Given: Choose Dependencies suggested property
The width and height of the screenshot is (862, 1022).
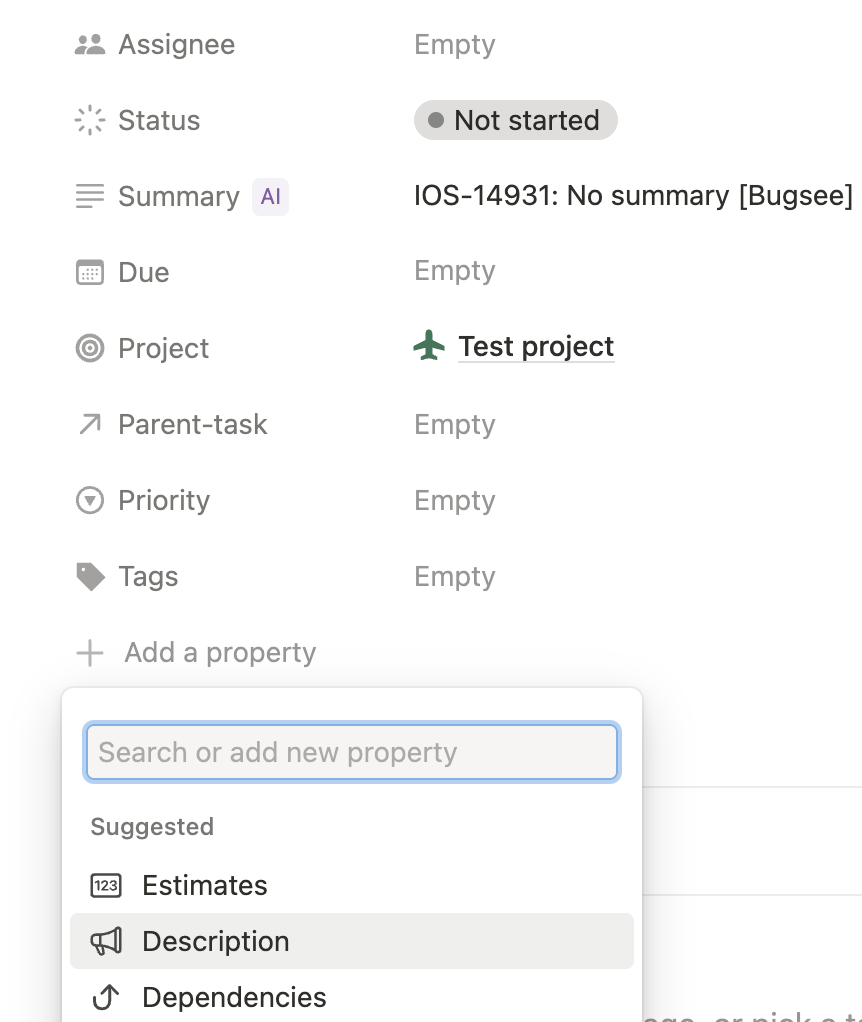Looking at the screenshot, I should click(234, 997).
